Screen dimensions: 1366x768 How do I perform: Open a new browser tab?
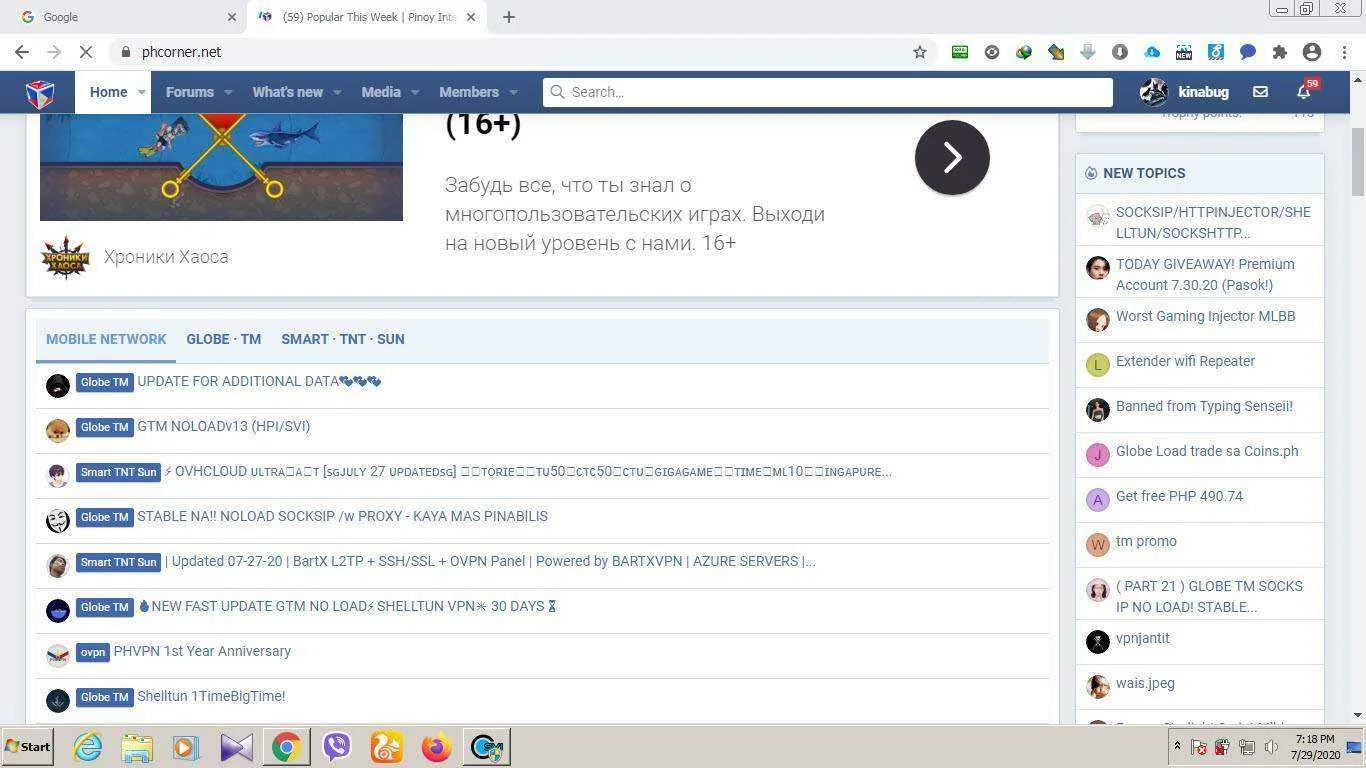point(509,17)
